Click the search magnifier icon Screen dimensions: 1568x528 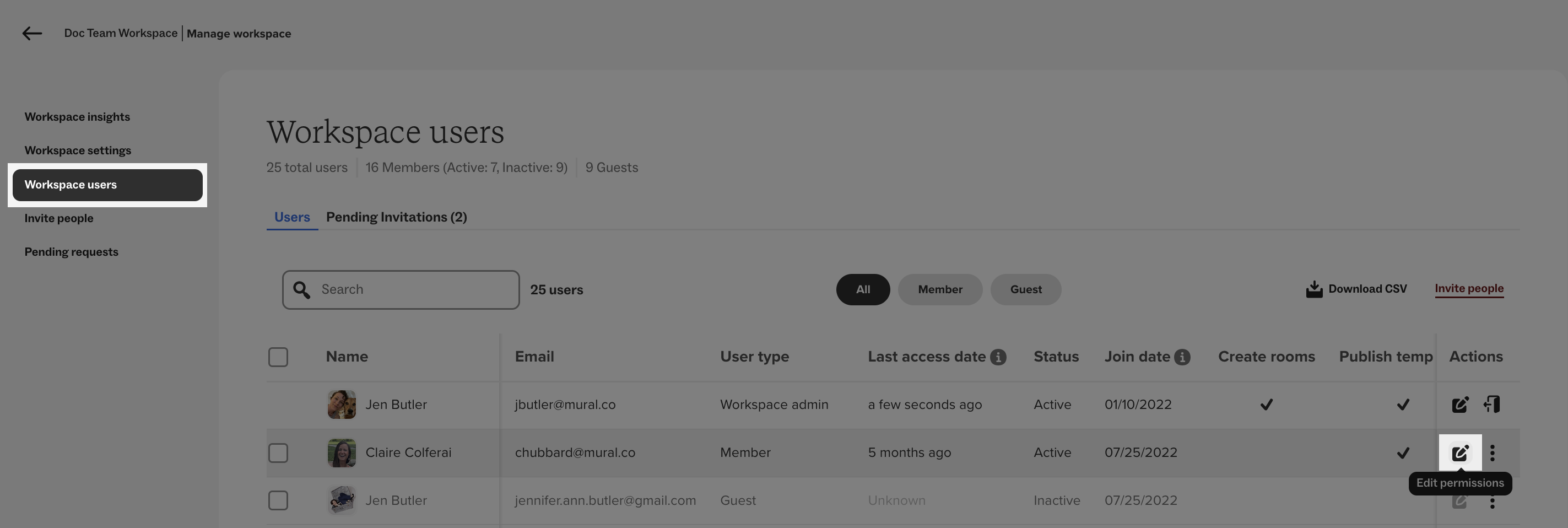pyautogui.click(x=301, y=289)
